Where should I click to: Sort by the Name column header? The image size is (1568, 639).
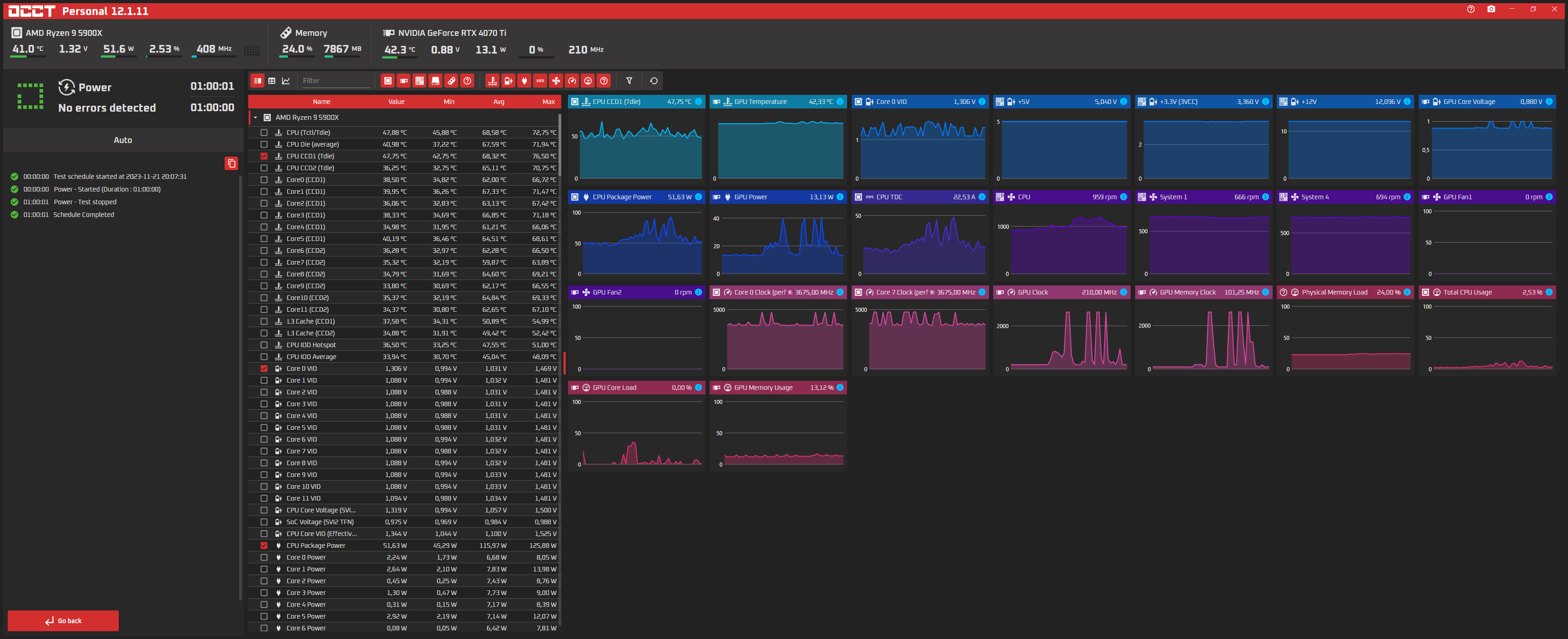point(321,102)
